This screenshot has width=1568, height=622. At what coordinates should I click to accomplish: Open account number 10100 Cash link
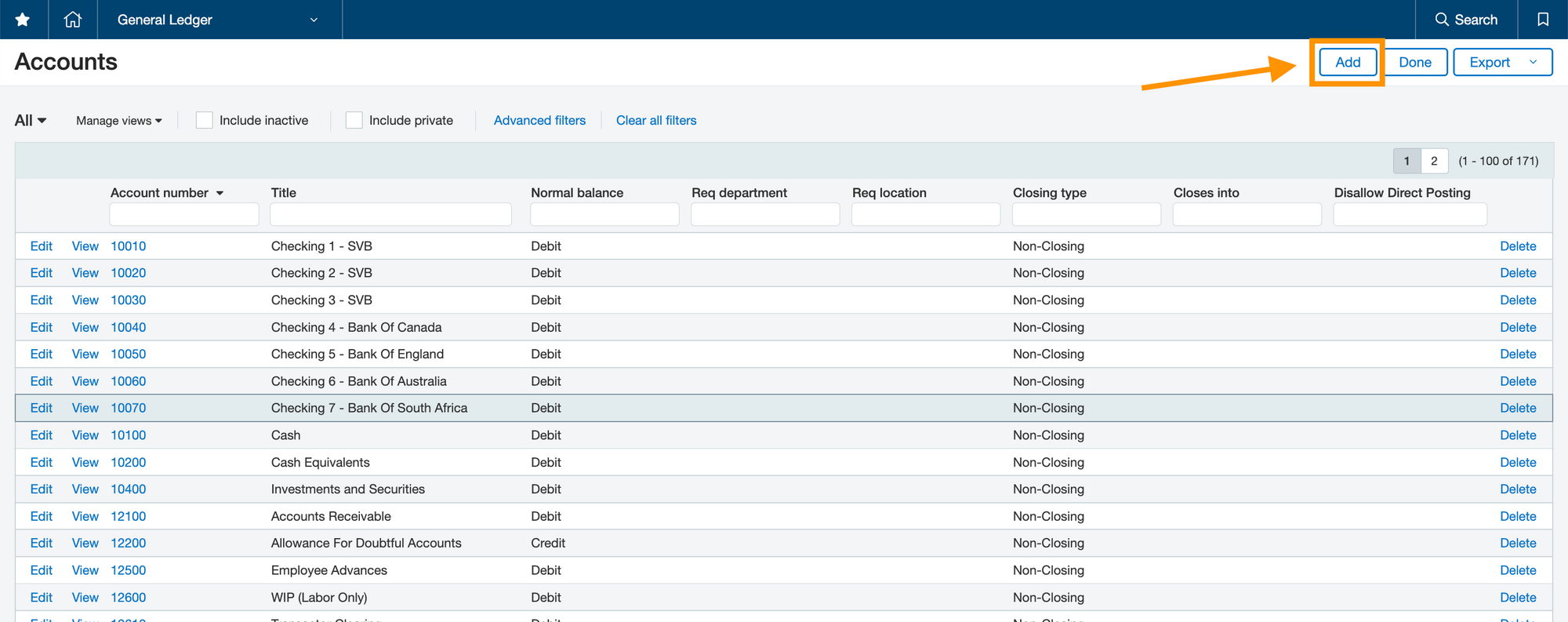click(128, 435)
